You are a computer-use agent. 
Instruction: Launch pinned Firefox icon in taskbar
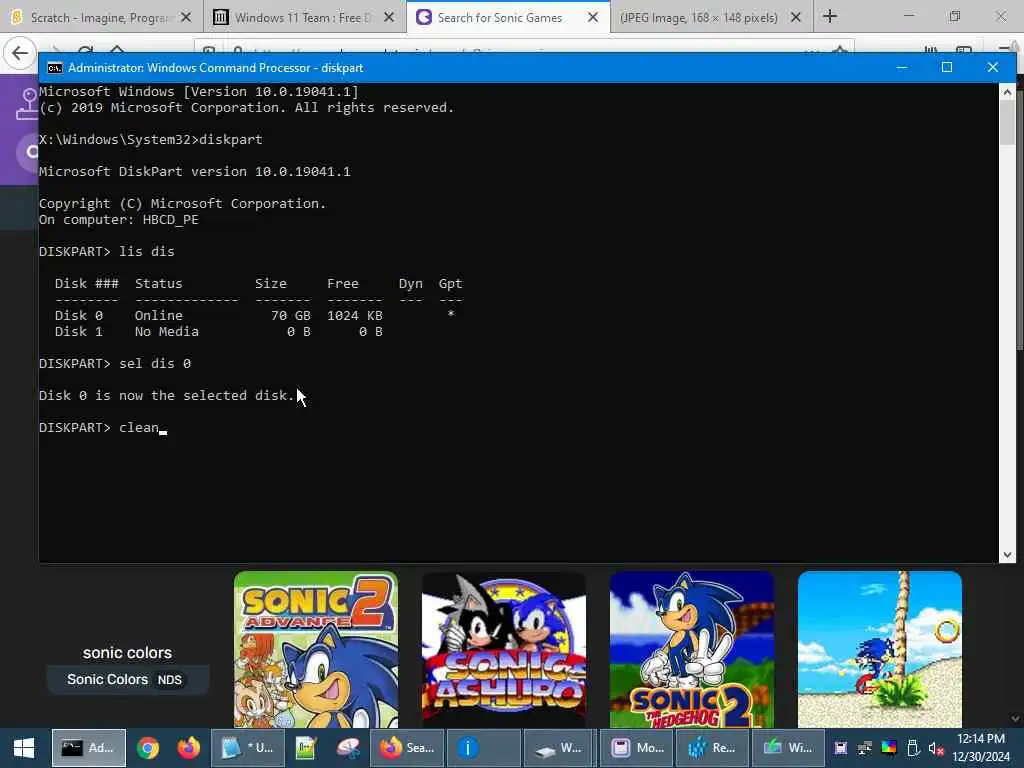click(x=189, y=748)
